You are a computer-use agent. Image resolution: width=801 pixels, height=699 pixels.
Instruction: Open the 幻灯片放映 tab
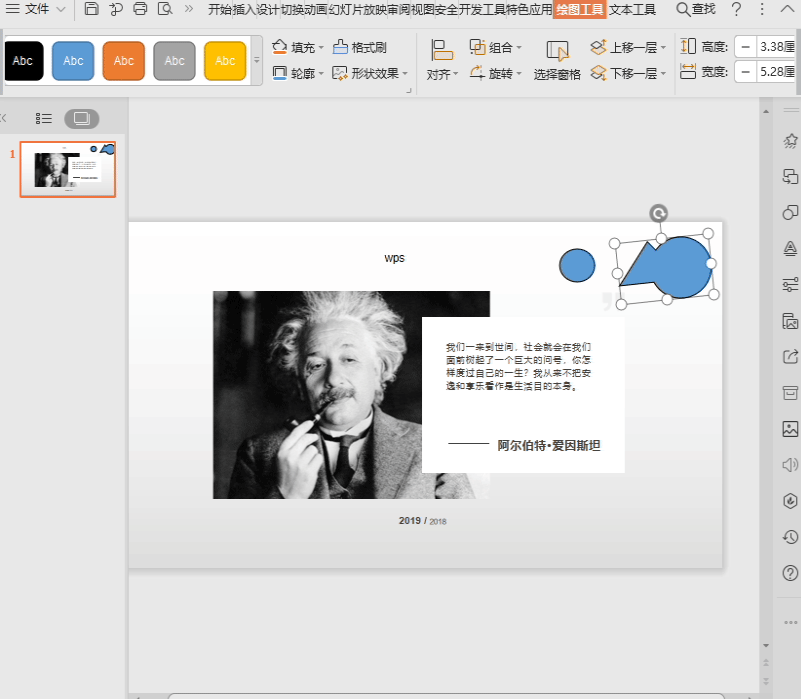[358, 9]
